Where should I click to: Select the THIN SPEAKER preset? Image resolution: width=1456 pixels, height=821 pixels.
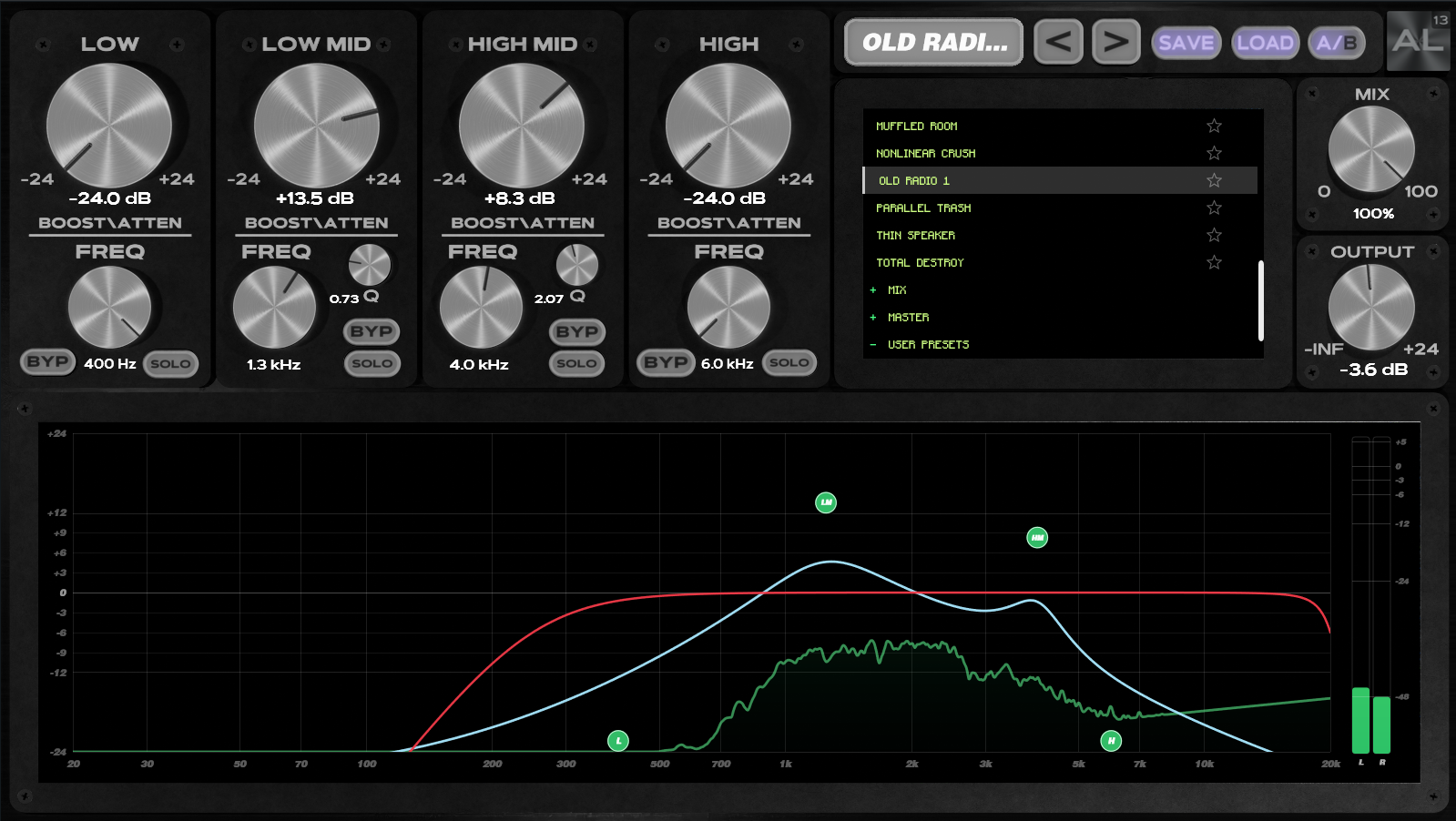[x=1060, y=235]
